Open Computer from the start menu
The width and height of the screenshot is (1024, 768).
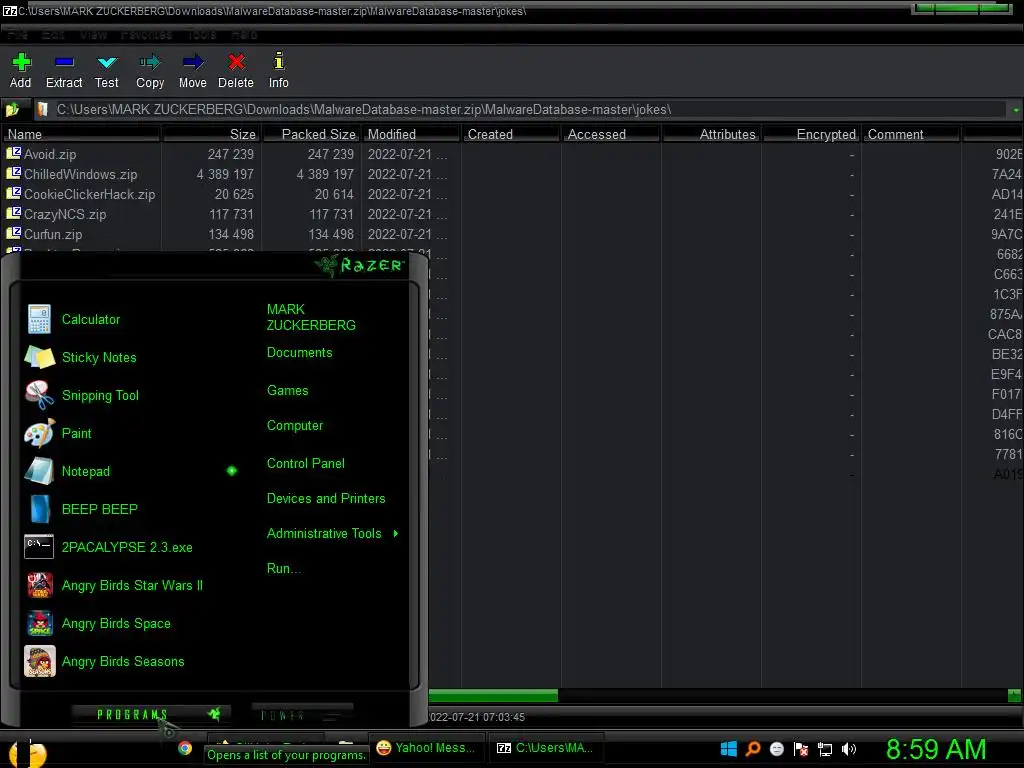295,426
